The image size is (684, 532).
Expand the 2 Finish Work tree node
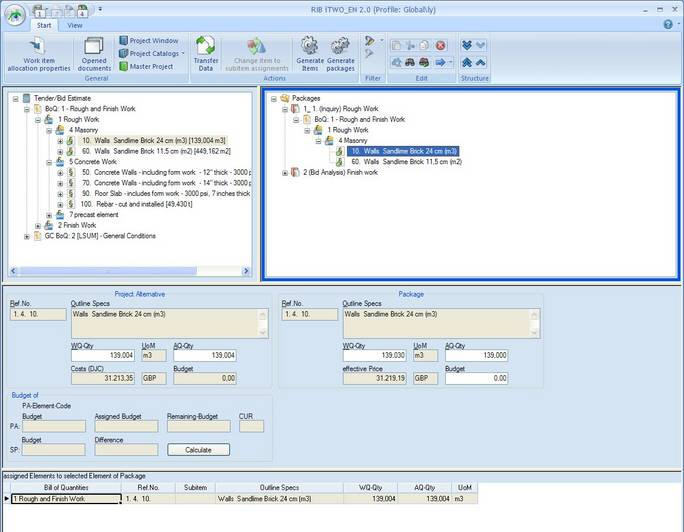click(x=36, y=225)
